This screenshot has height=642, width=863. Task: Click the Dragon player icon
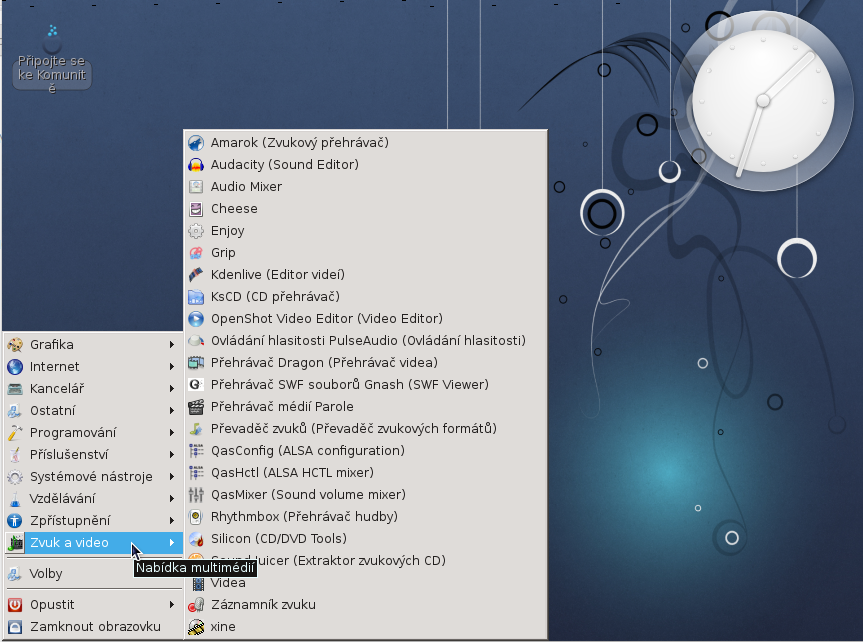pos(196,363)
